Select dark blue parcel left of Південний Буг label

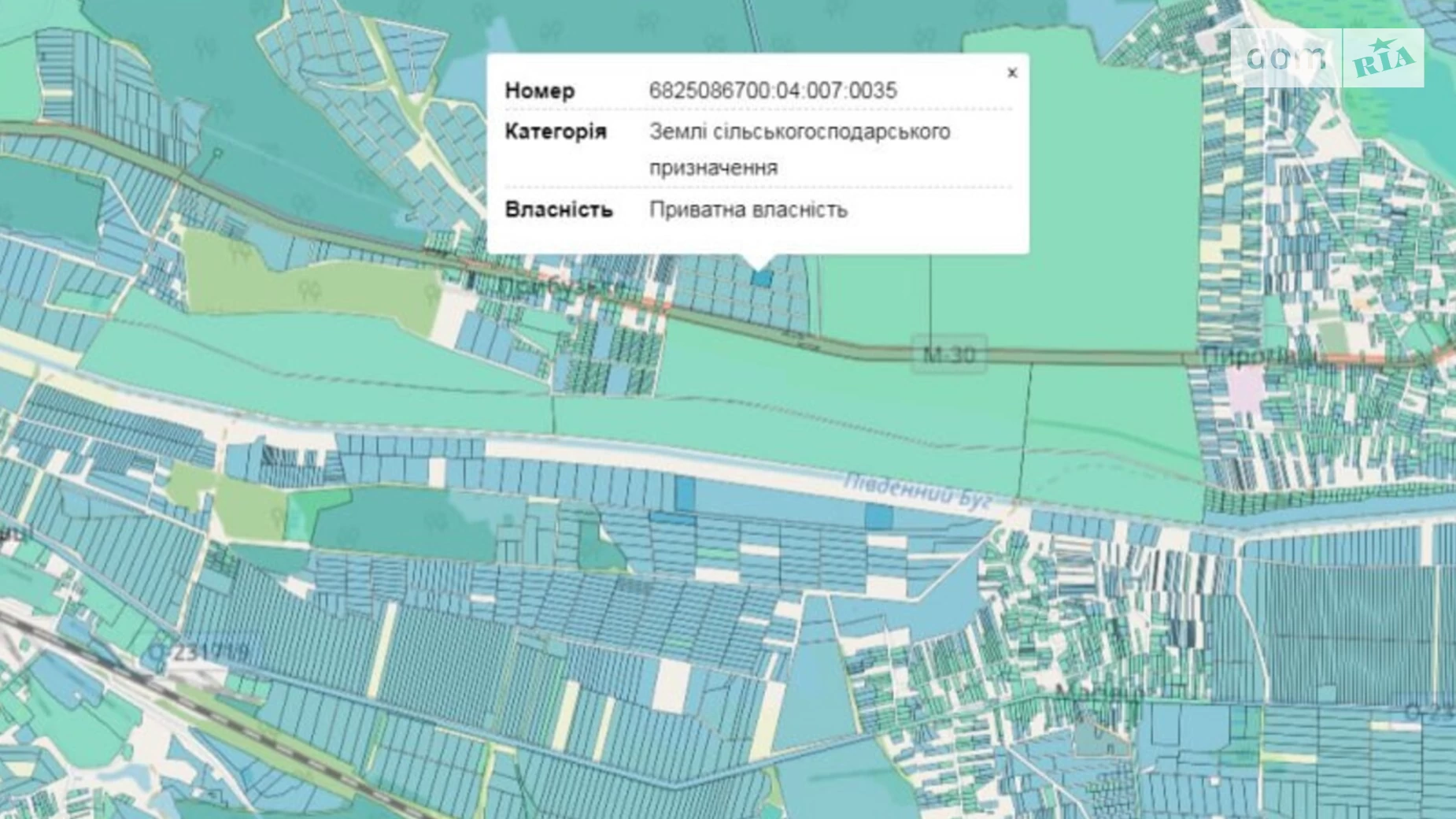pos(685,493)
